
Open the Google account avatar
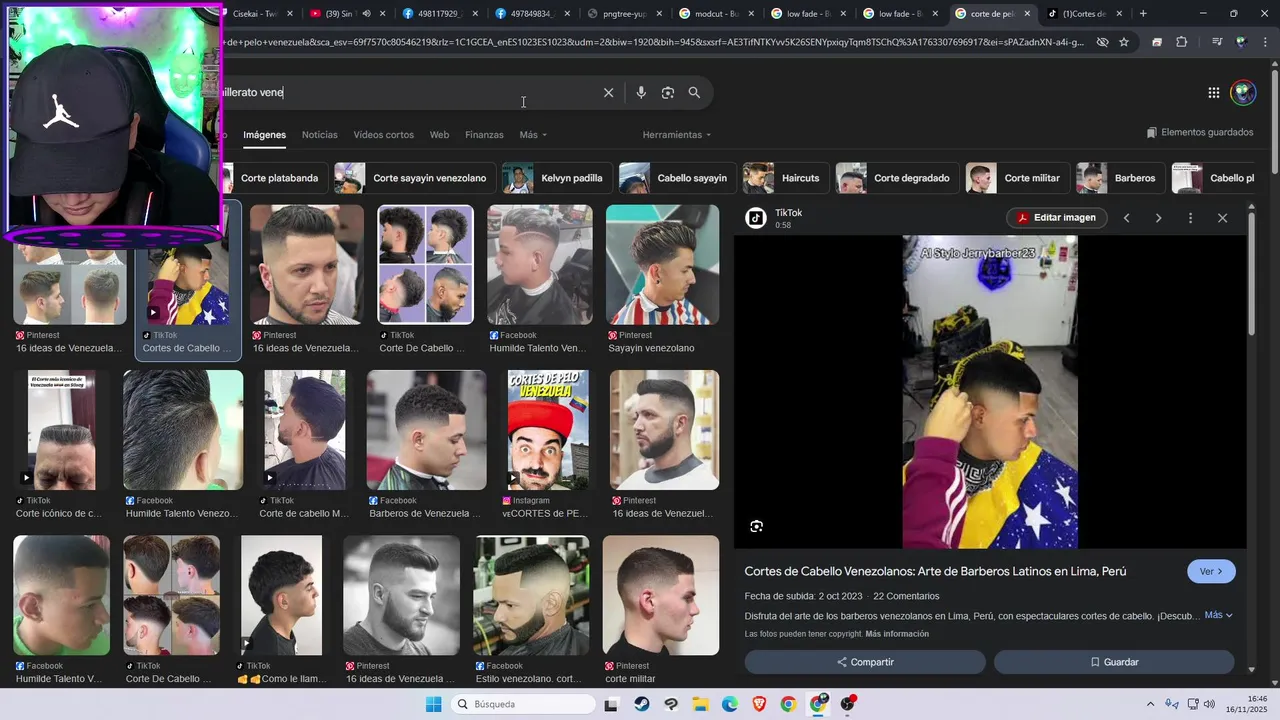point(1243,93)
